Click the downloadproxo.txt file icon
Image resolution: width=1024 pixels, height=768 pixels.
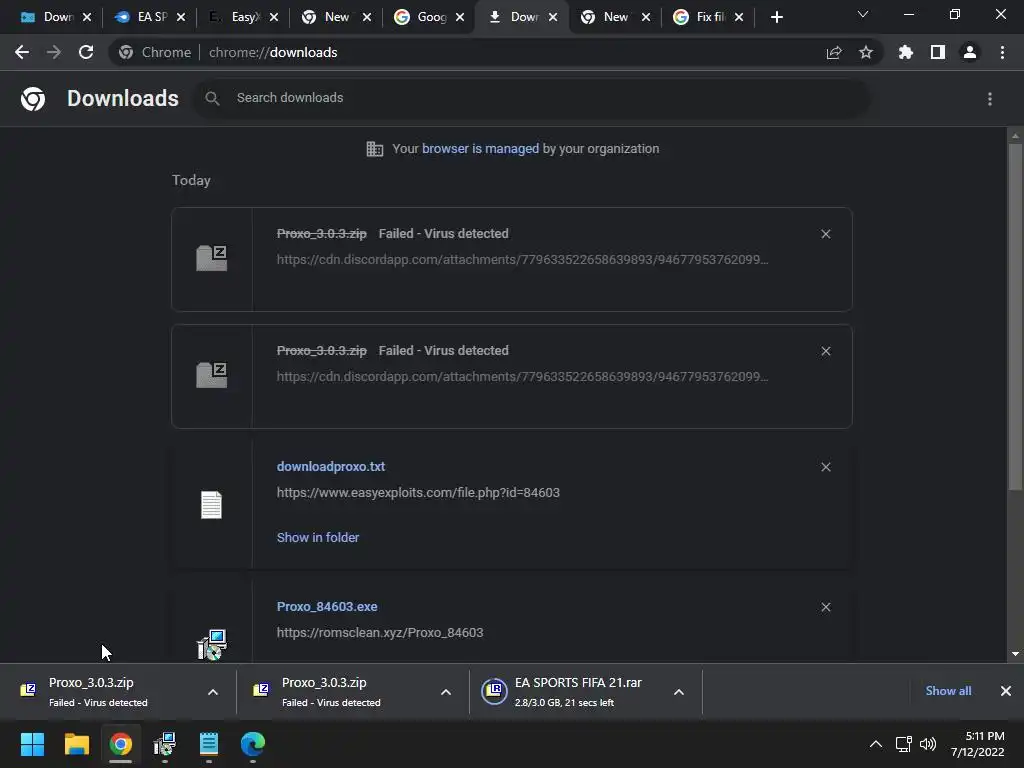[x=211, y=505]
